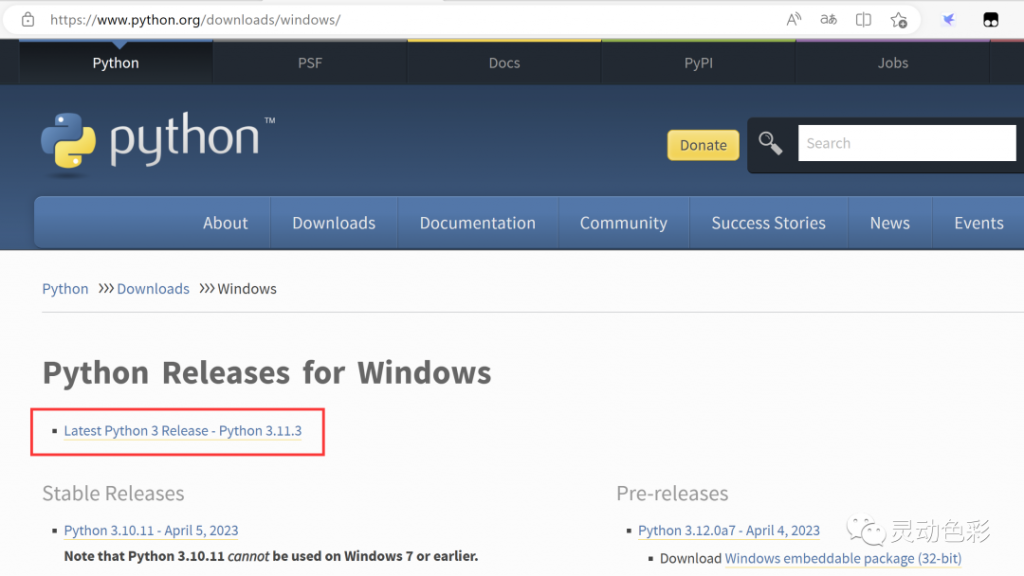
Task: Focus the Search input box
Action: [906, 143]
